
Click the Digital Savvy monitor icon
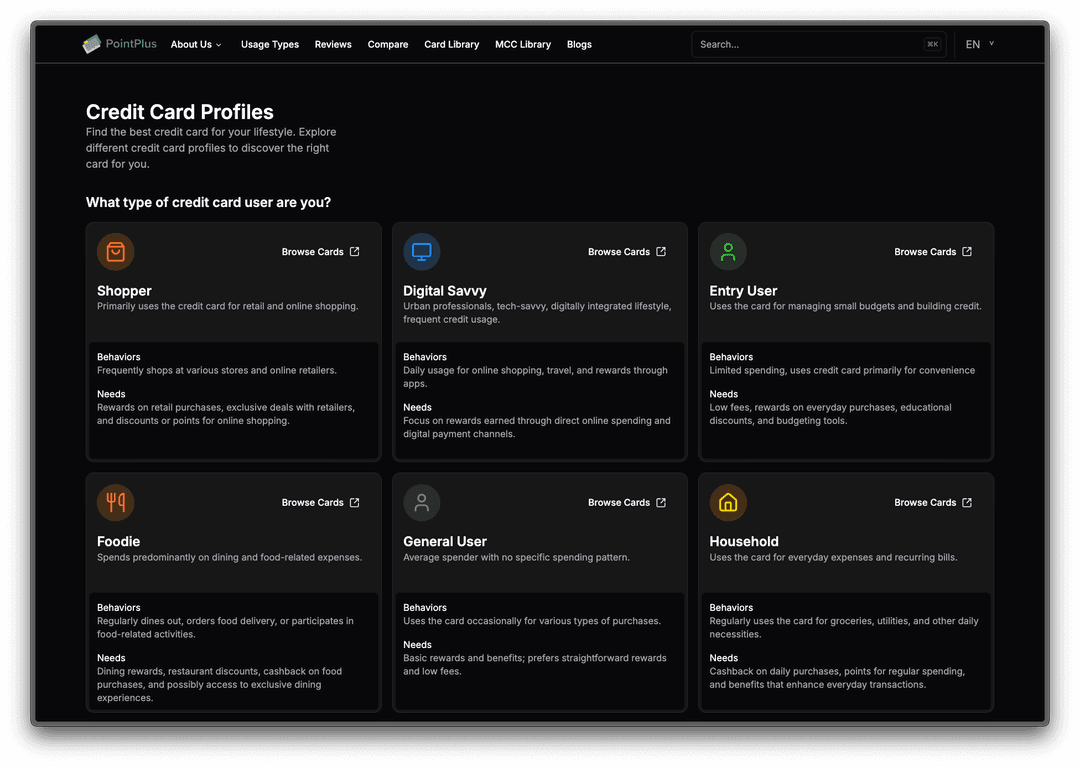[x=421, y=252]
